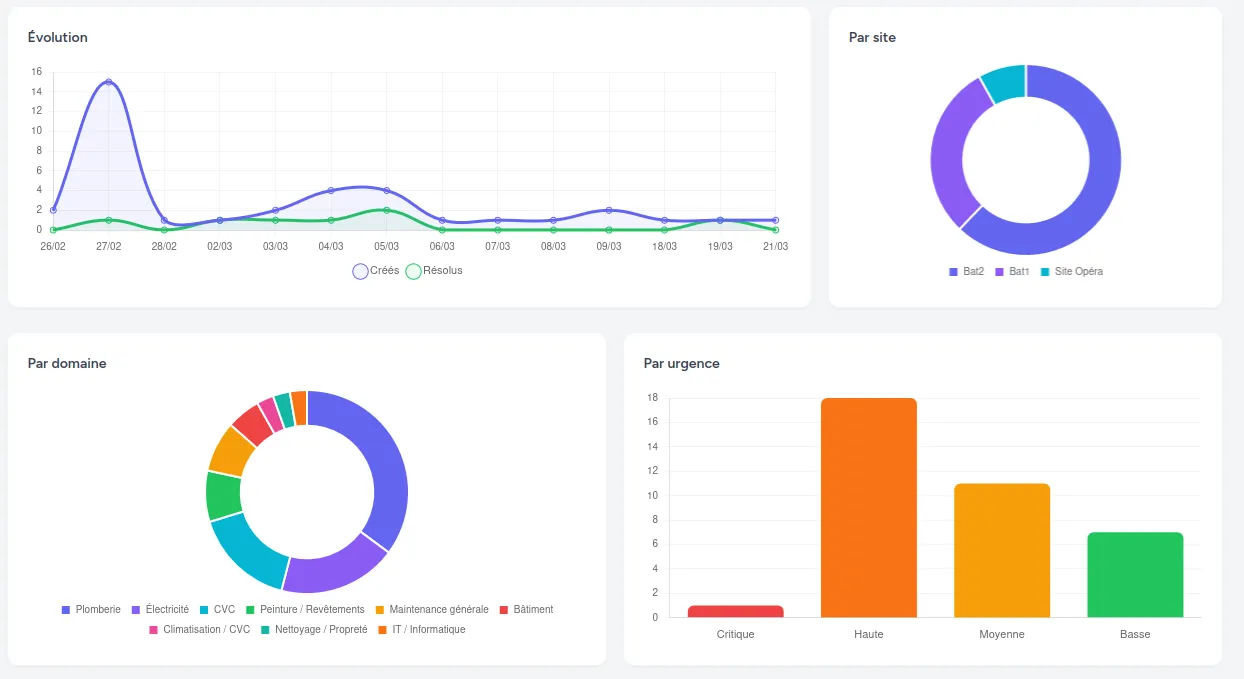Click the Évolution panel title
This screenshot has height=679, width=1244.
click(x=57, y=37)
